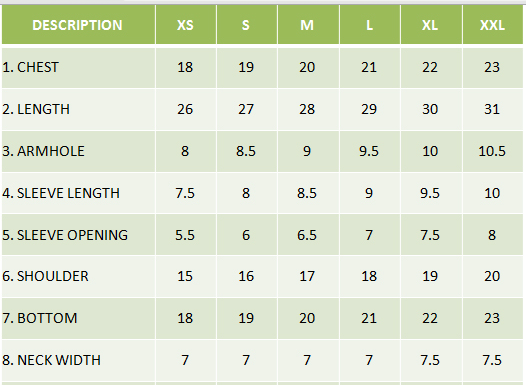Image resolution: width=526 pixels, height=385 pixels.
Task: Click CHEST value 22 for XL
Action: pyautogui.click(x=431, y=67)
